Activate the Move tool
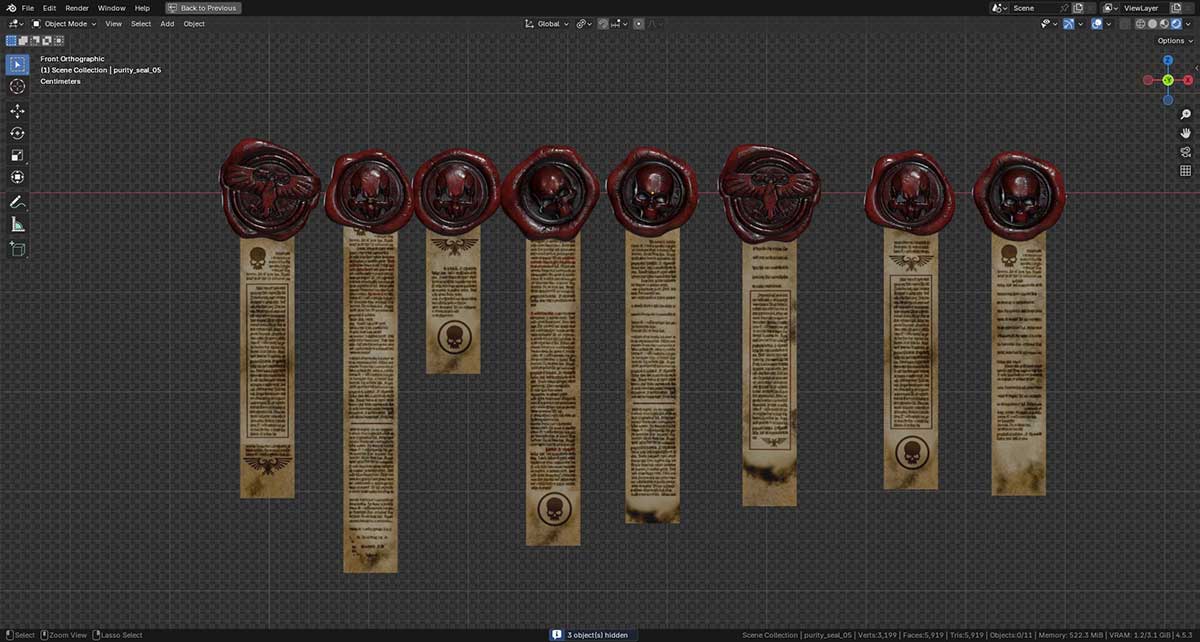Image resolution: width=1200 pixels, height=642 pixels. coord(17,111)
